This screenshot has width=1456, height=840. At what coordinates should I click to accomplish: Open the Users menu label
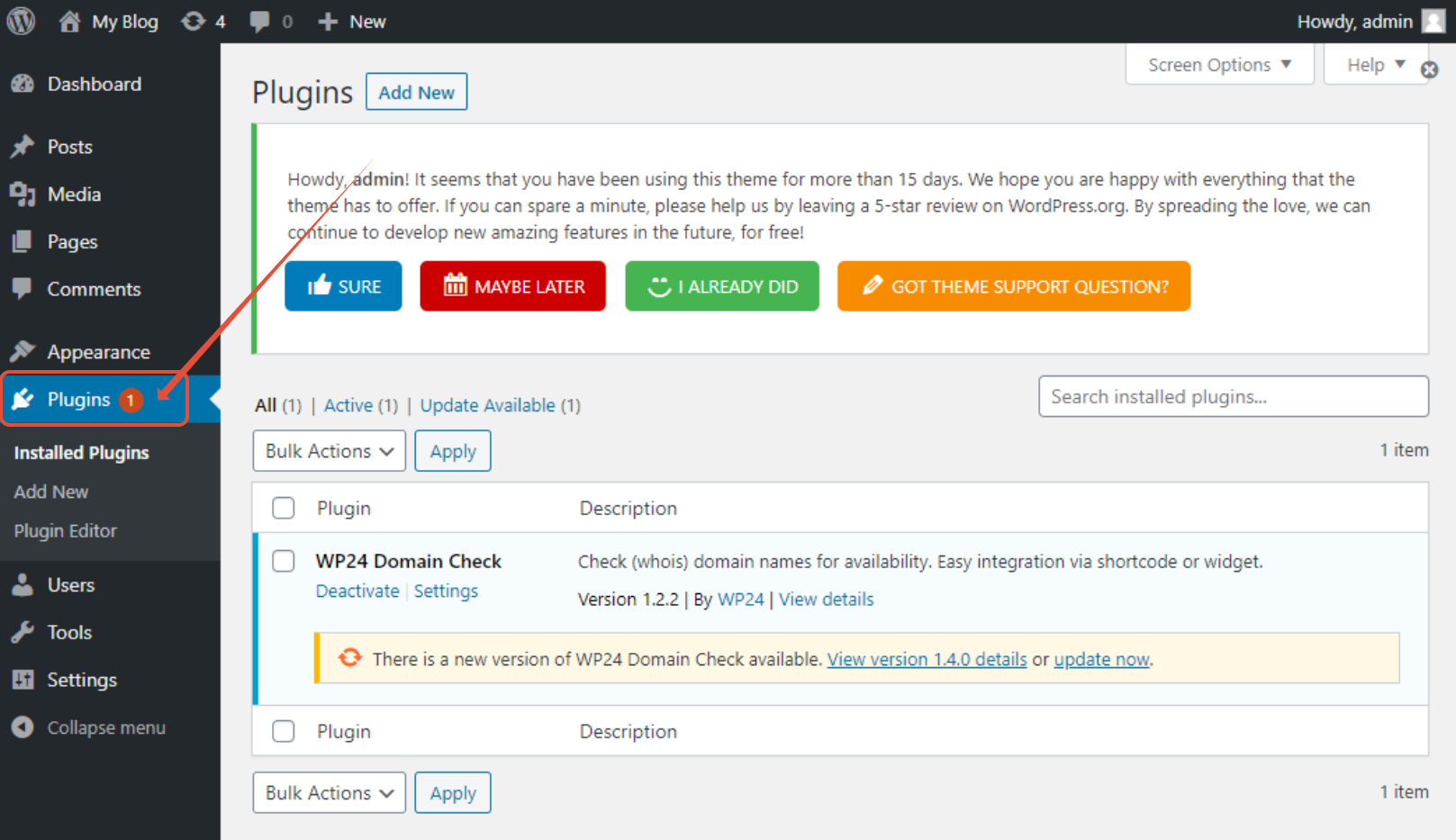click(71, 585)
